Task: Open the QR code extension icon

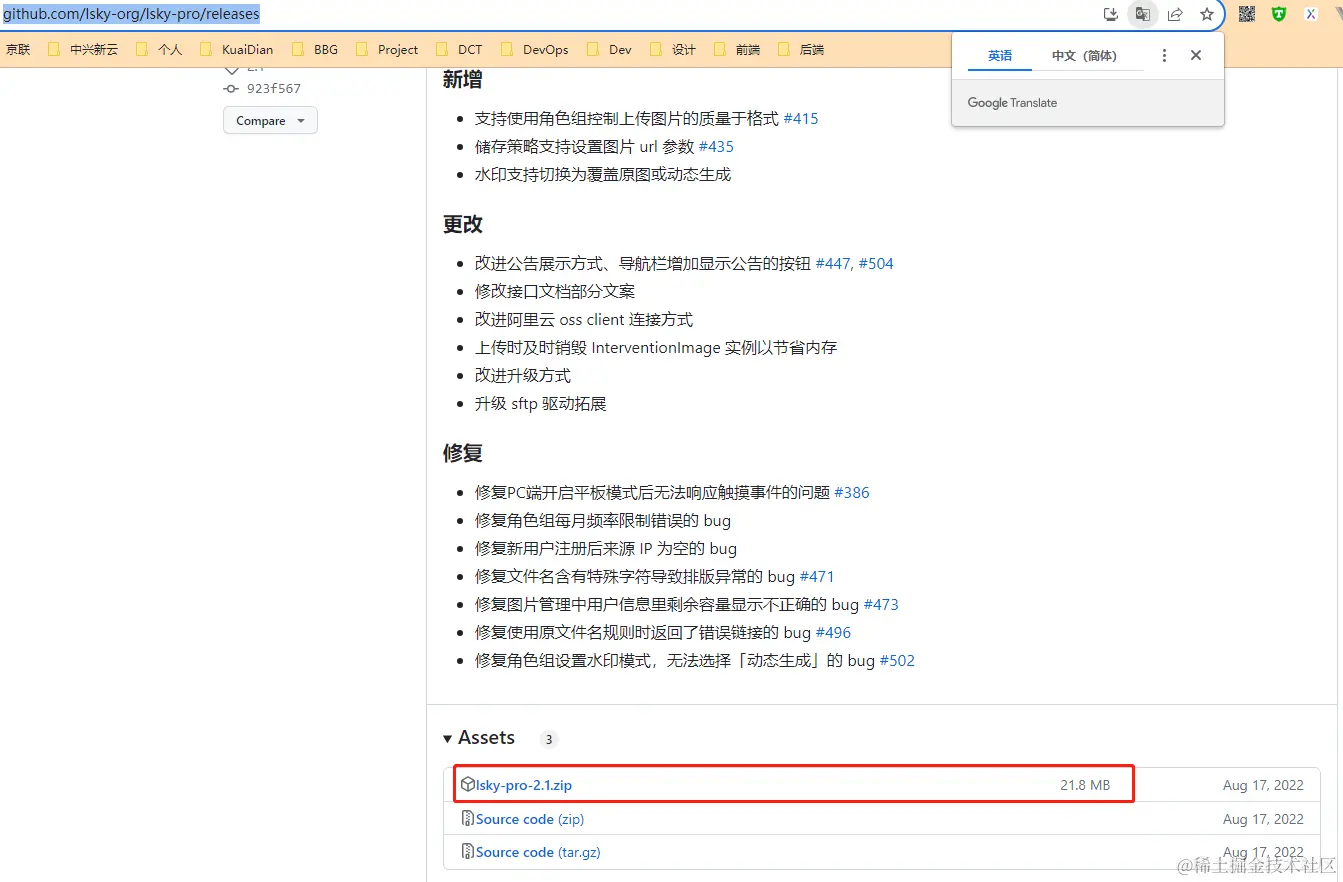Action: coord(1247,14)
